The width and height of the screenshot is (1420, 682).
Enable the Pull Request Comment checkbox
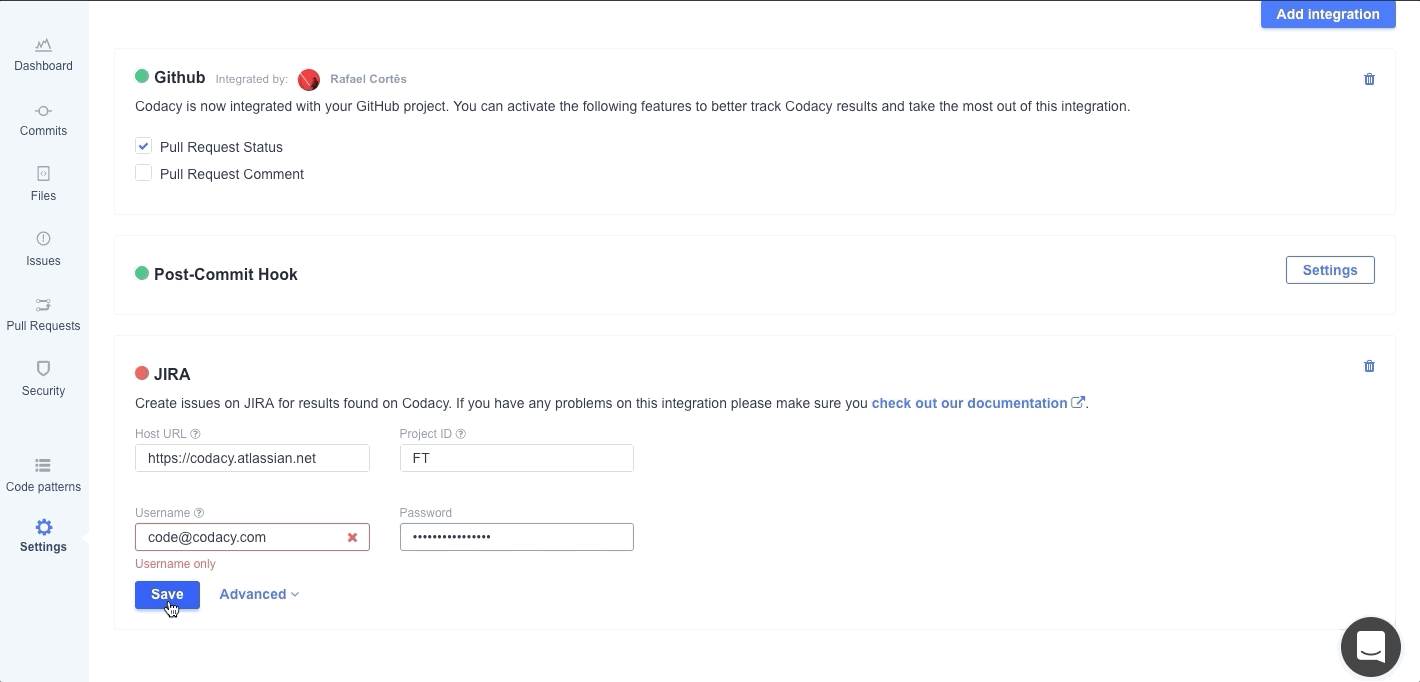[144, 173]
